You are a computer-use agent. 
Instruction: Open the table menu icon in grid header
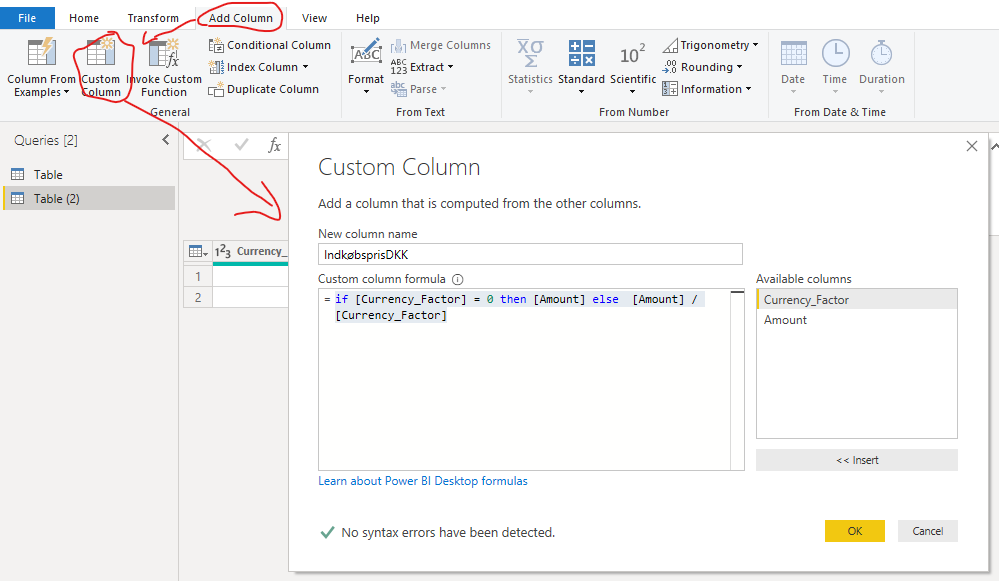[x=198, y=252]
